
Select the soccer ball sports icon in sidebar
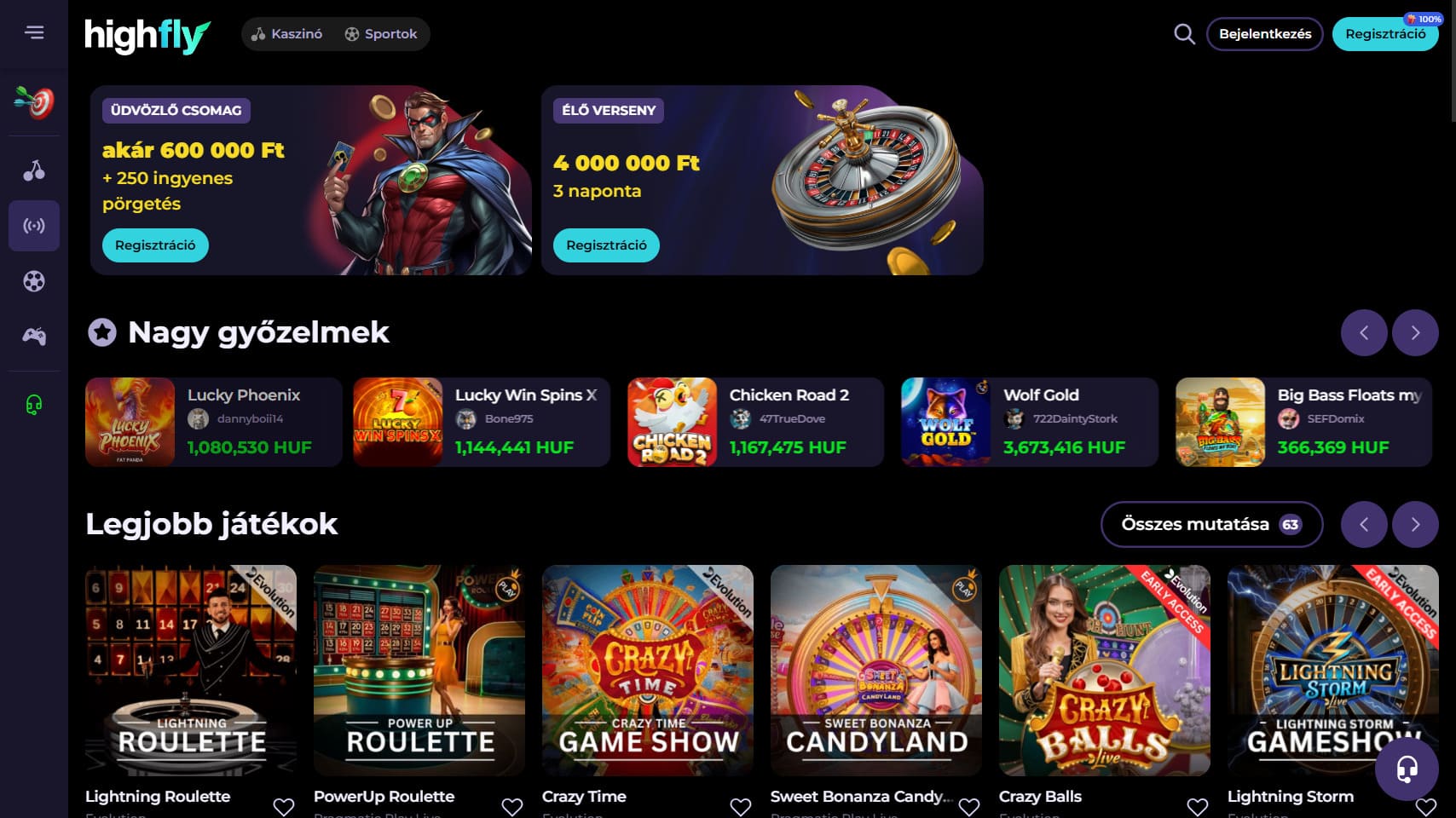34,281
